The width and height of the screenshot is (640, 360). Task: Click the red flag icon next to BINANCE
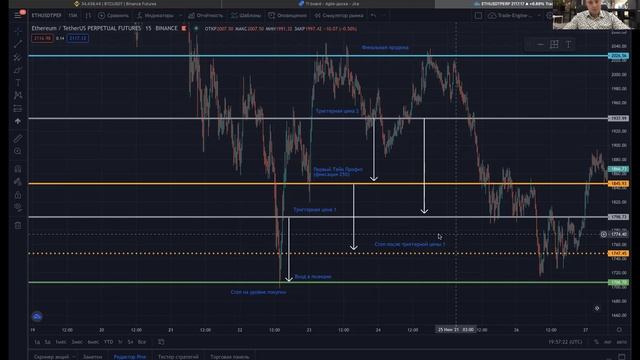coord(184,29)
